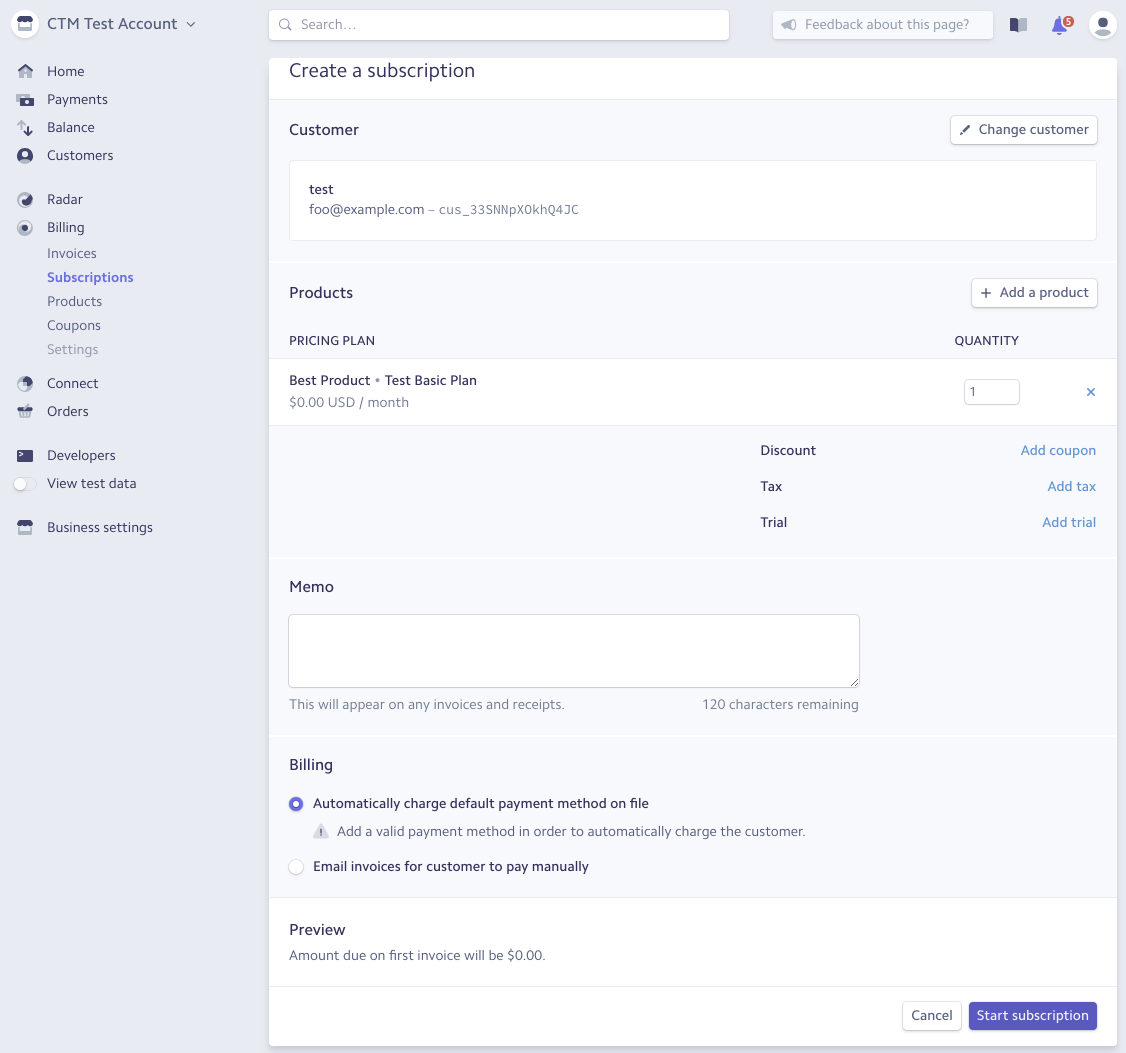Go to Invoices in Billing menu

72,253
